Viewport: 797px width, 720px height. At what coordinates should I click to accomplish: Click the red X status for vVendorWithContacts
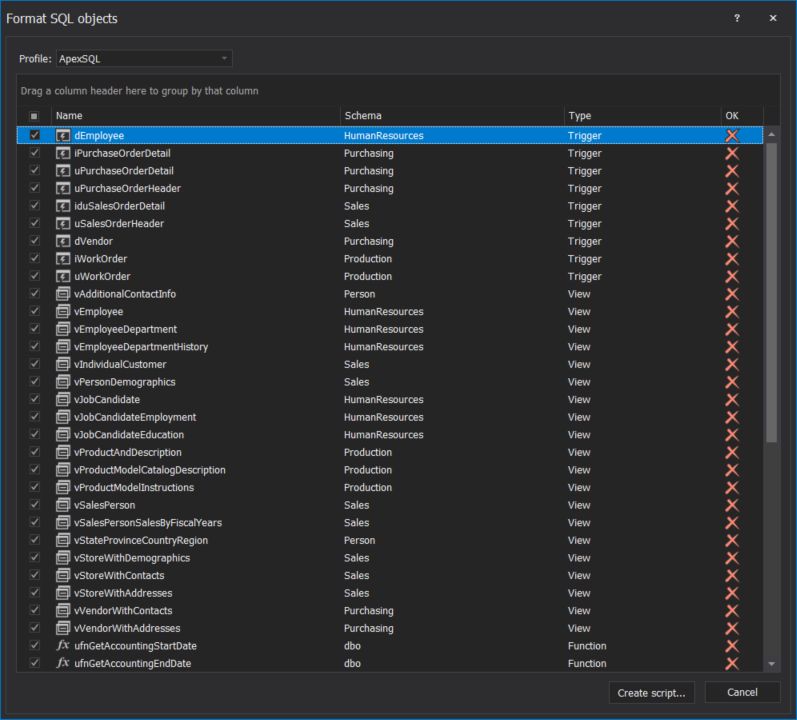(x=732, y=611)
